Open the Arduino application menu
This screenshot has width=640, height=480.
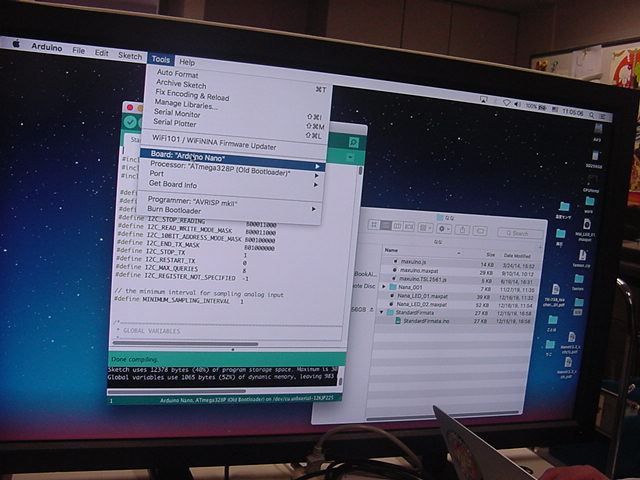(x=47, y=47)
